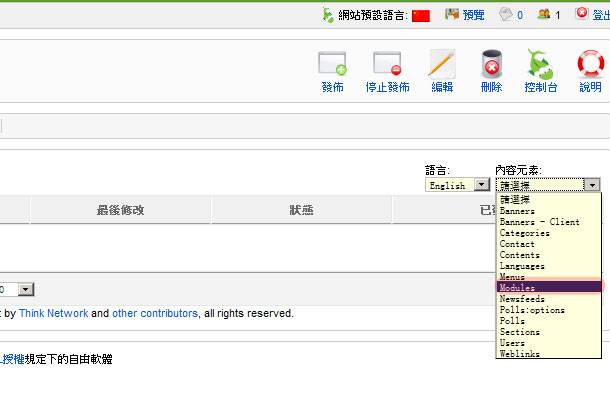Select Banners in the content element list
This screenshot has width=610, height=395.
(549, 211)
